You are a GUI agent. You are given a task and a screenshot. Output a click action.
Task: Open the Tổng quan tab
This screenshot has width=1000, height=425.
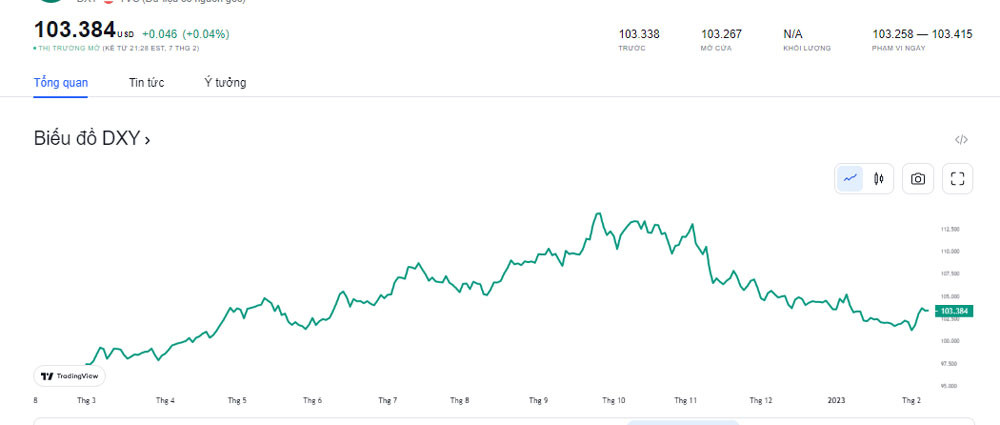[60, 82]
